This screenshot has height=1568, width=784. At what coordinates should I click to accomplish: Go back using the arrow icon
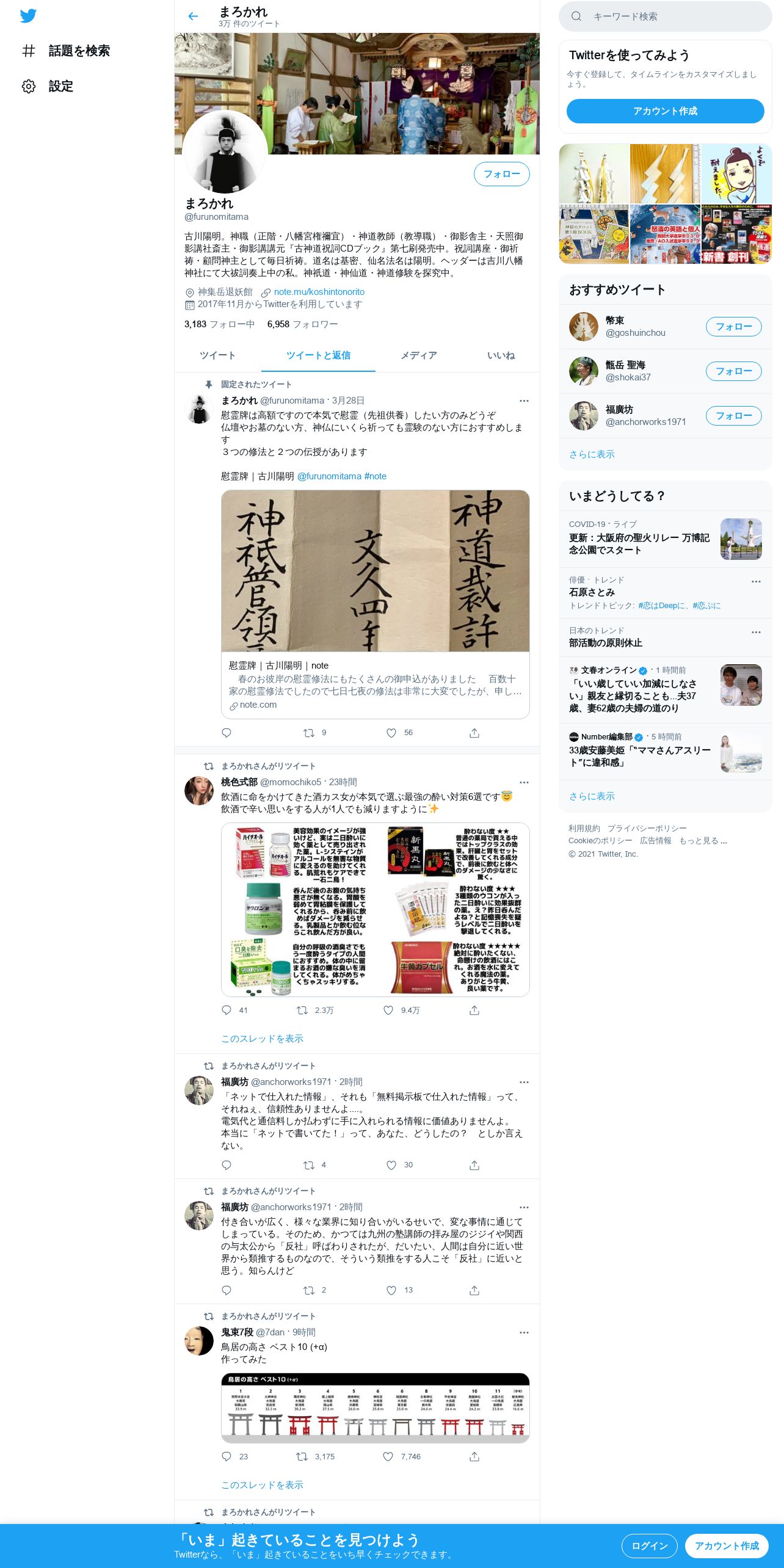pos(193,16)
